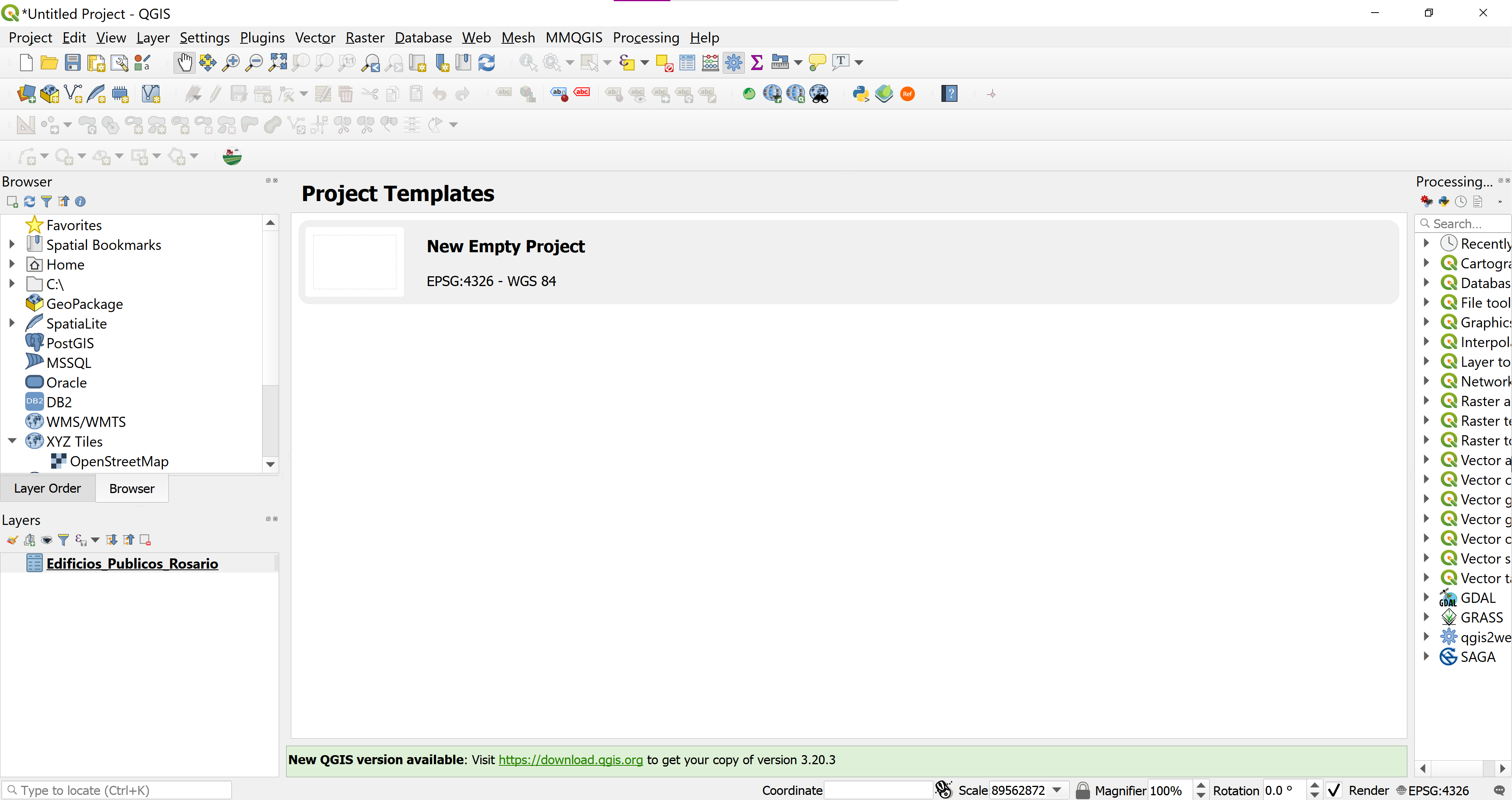Open the Scale dropdown arrow
Viewport: 1512px width, 800px height.
1057,790
